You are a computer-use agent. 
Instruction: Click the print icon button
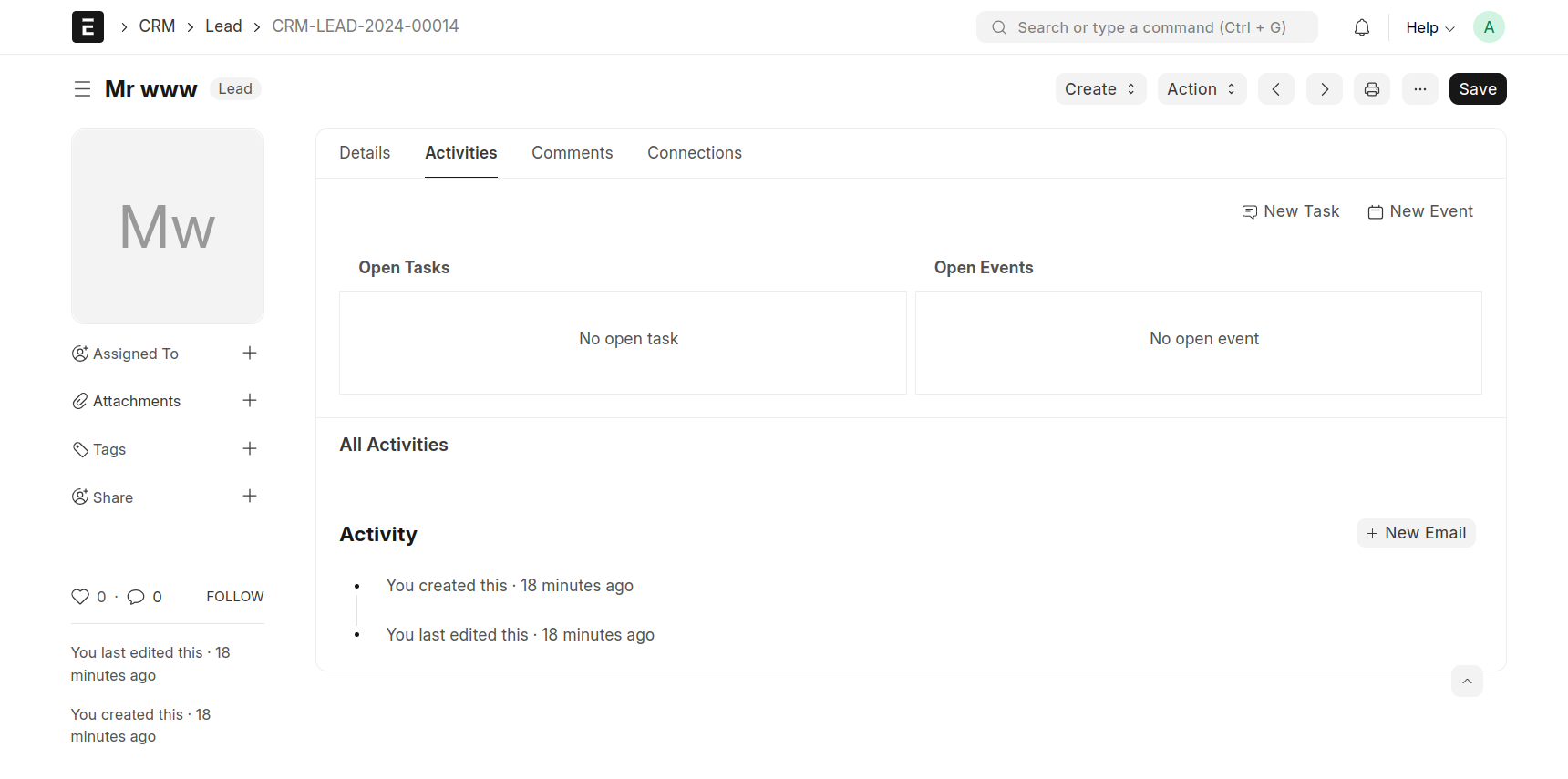(x=1371, y=89)
